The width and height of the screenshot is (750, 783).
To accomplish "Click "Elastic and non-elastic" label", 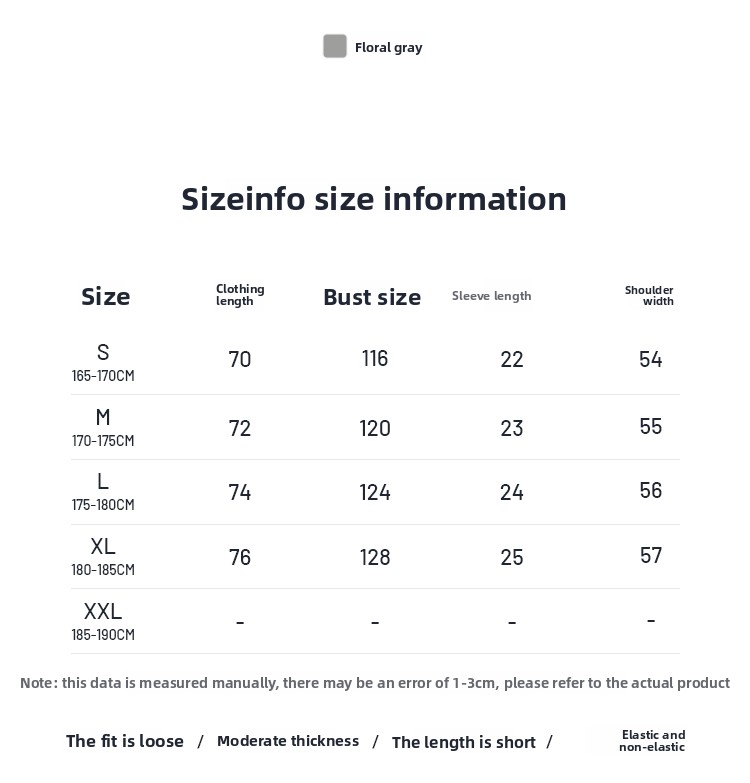I will [x=653, y=741].
